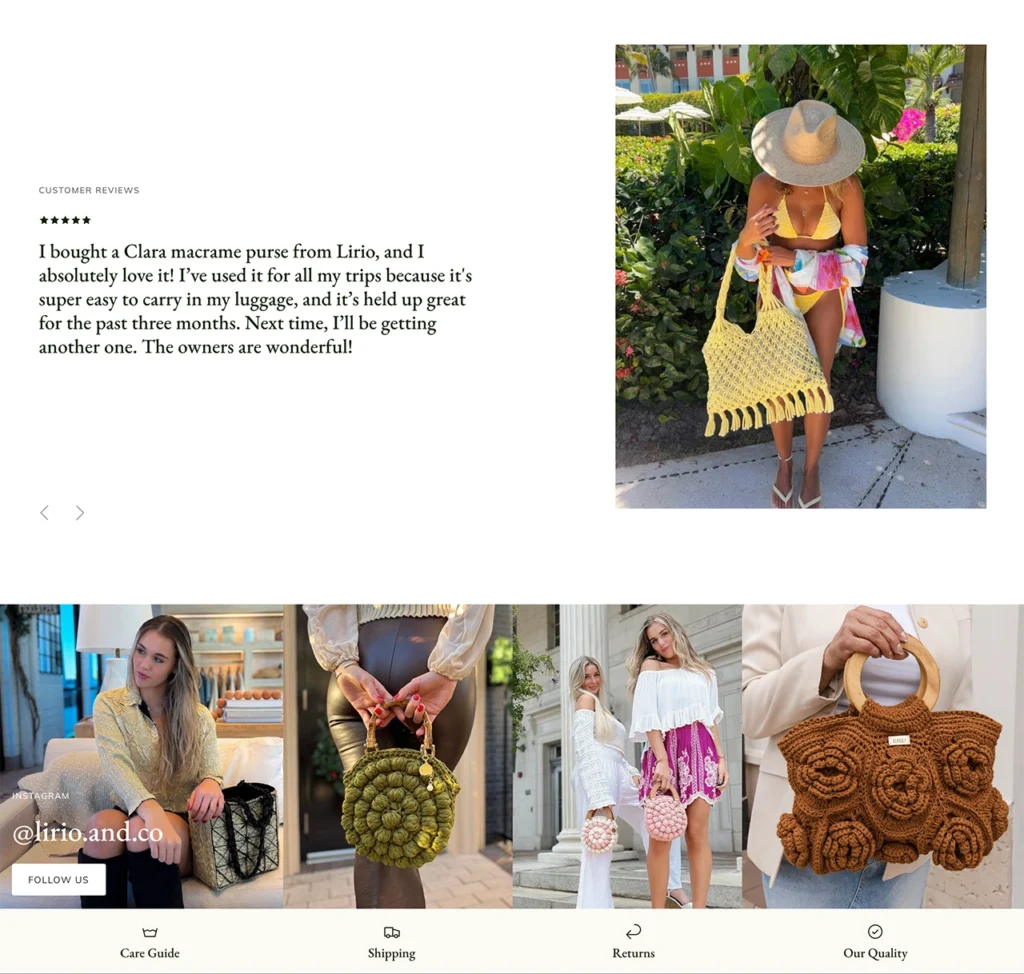Open the yellow macrame purse review photo
The width and height of the screenshot is (1024, 974).
tap(801, 276)
